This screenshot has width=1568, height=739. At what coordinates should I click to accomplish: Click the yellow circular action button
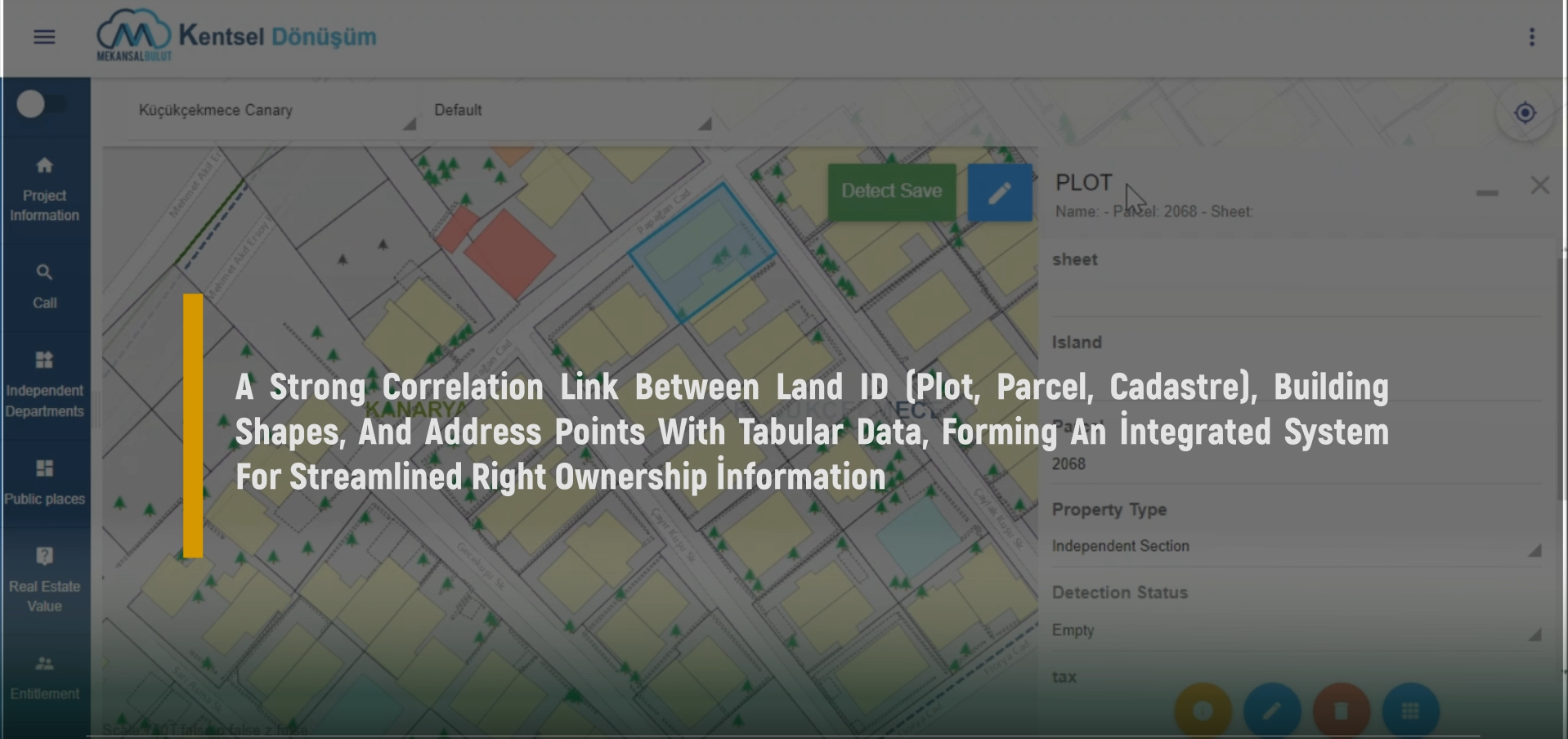[1203, 711]
